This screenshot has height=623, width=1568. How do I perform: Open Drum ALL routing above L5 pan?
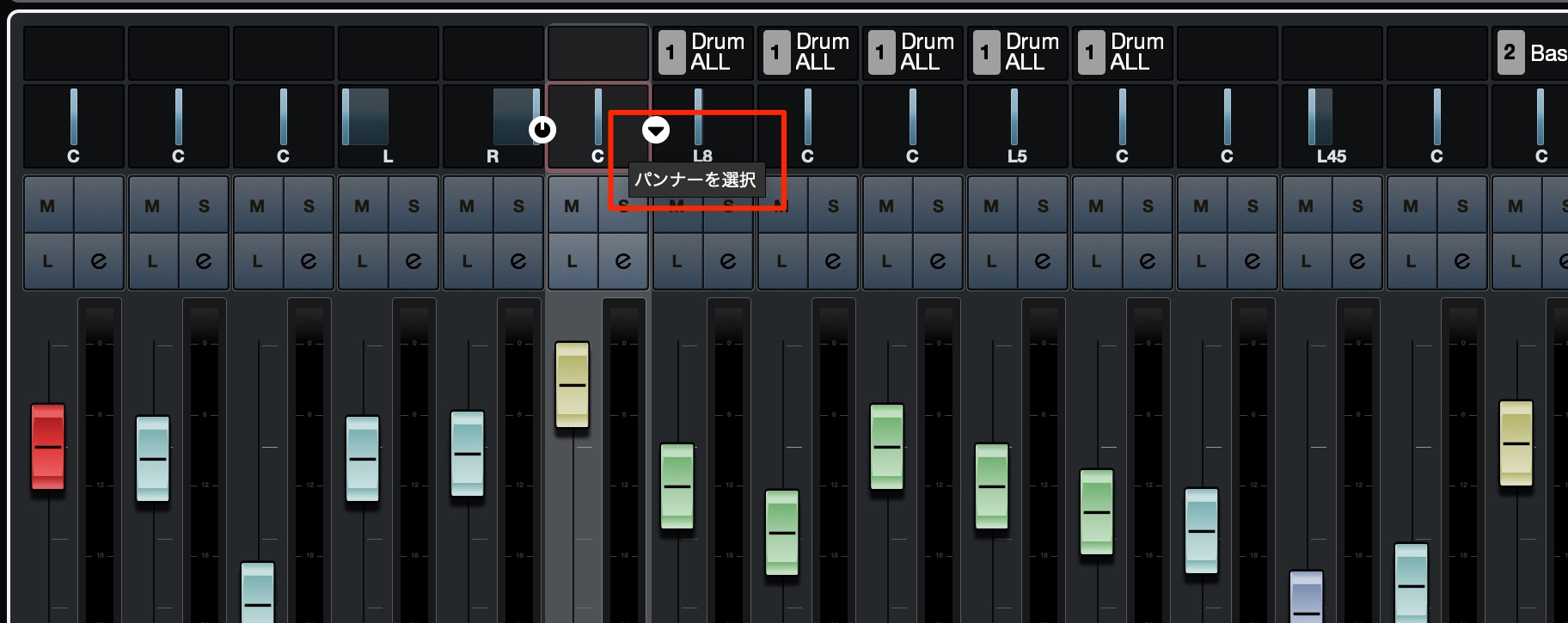1018,52
